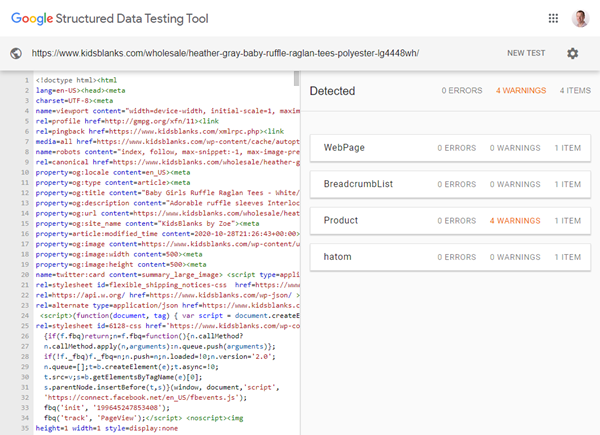The width and height of the screenshot is (600, 435).
Task: Expand the BreadcrumbList result row
Action: tap(450, 184)
